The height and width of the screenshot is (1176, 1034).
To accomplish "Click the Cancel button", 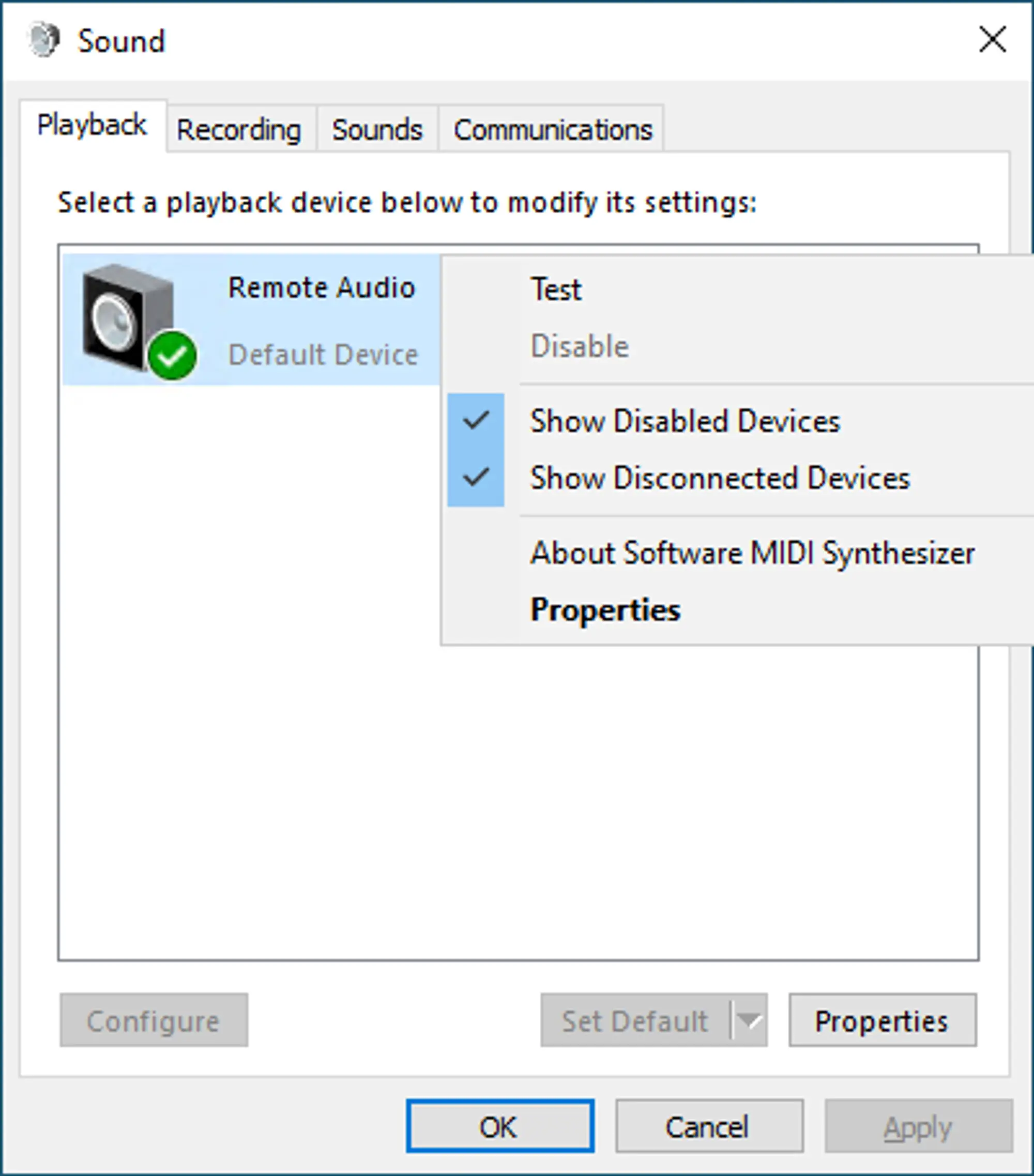I will [708, 1126].
